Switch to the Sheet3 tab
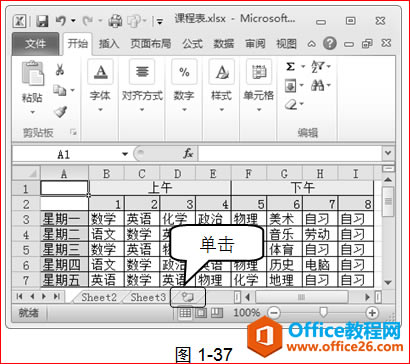 [x=148, y=297]
